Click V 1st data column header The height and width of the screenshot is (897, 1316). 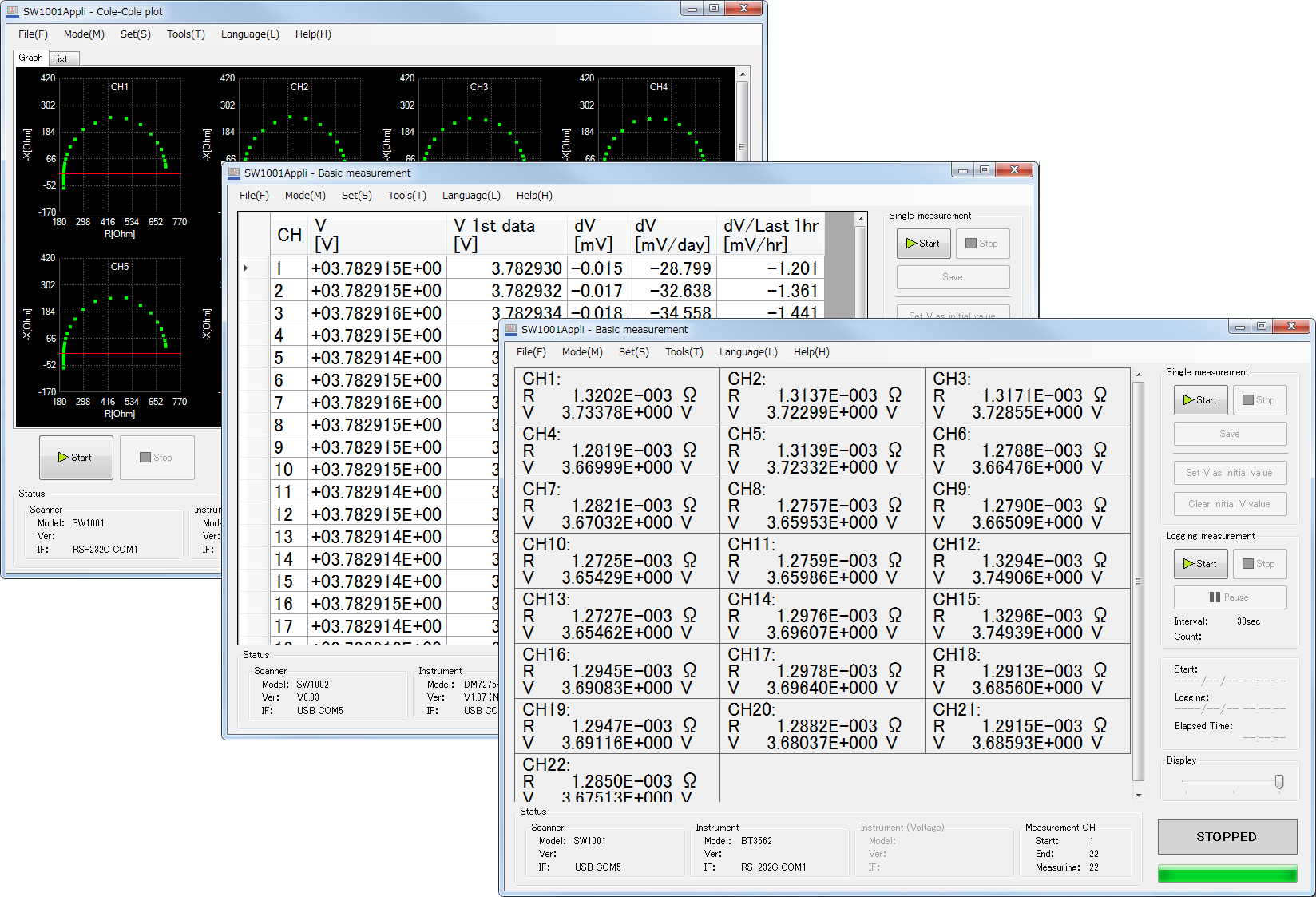506,235
